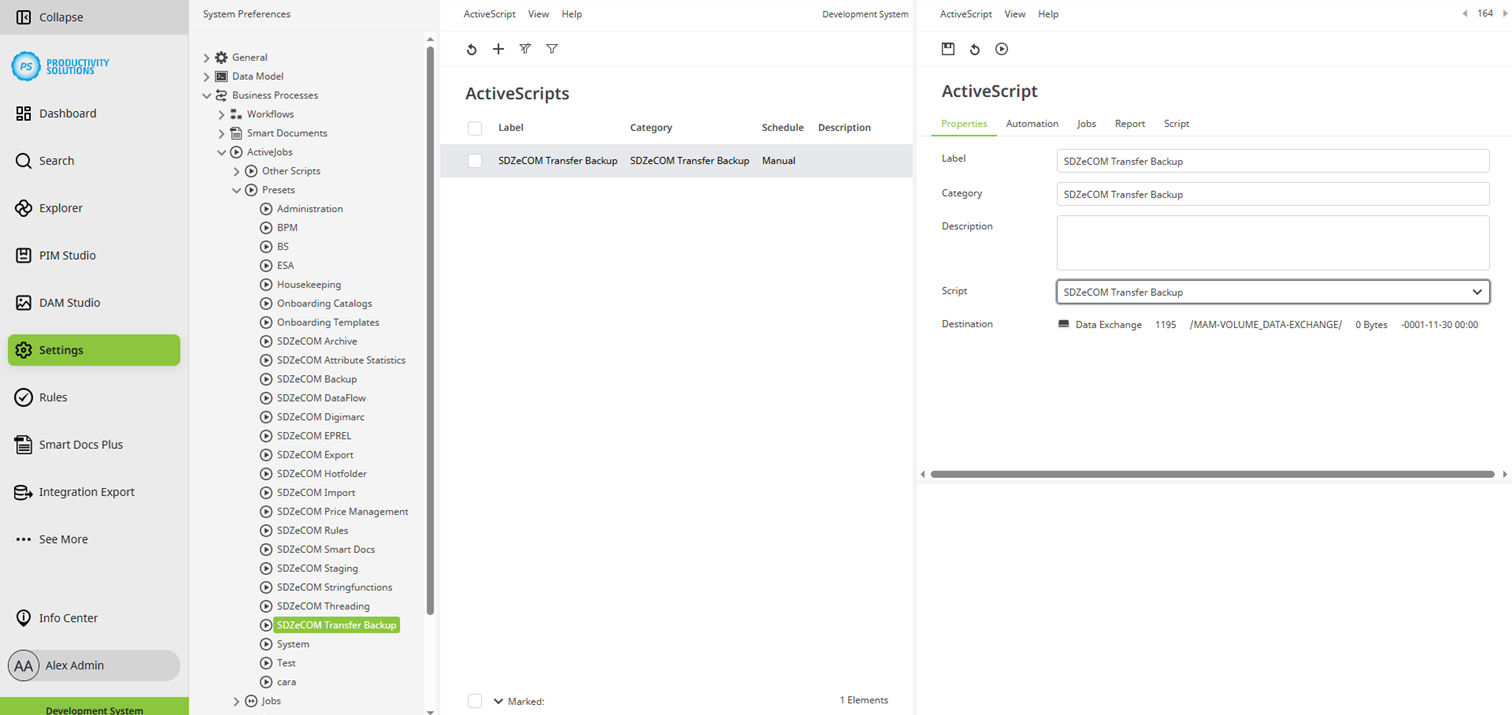Image resolution: width=1512 pixels, height=715 pixels.
Task: Collapse the ActiveJobs tree node
Action: 221,152
